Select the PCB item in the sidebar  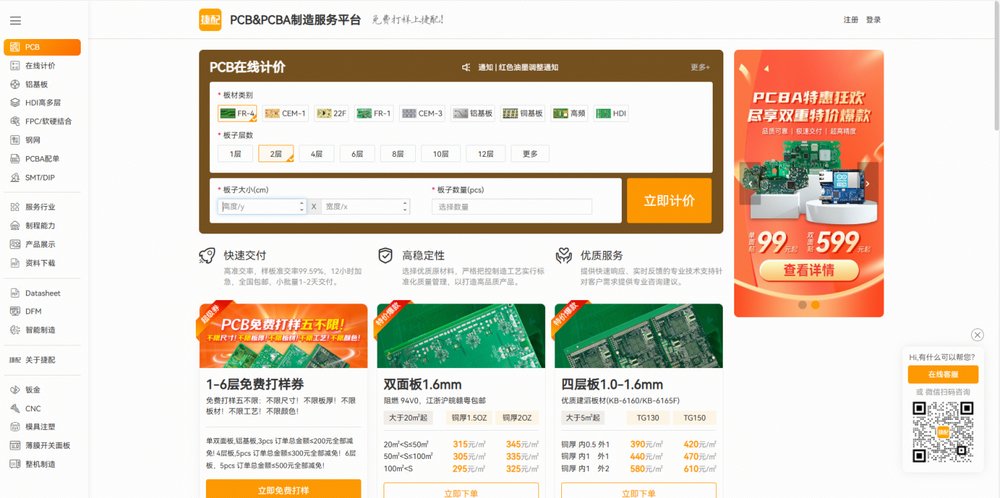point(42,47)
